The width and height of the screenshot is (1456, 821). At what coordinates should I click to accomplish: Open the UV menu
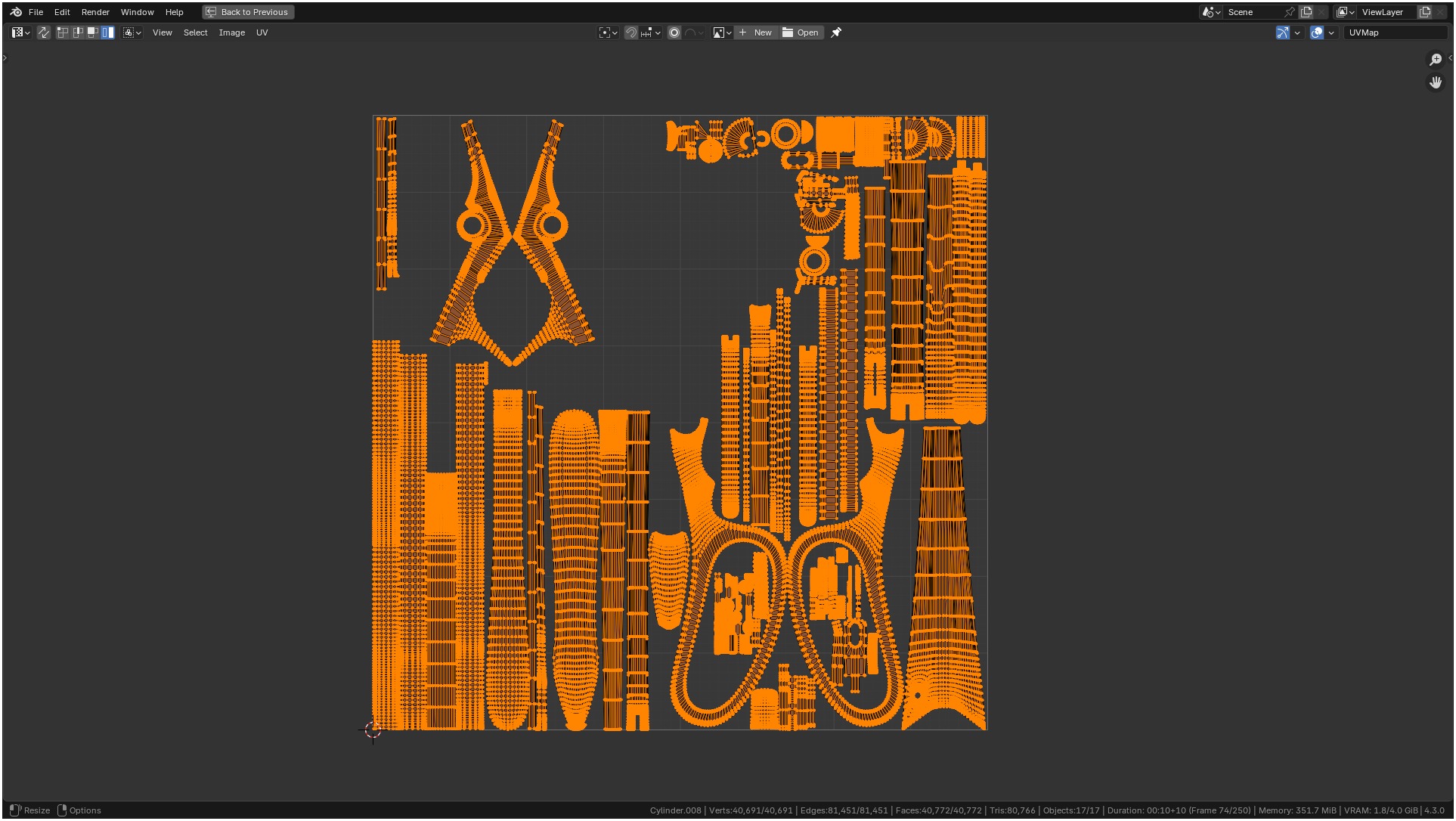(x=262, y=33)
